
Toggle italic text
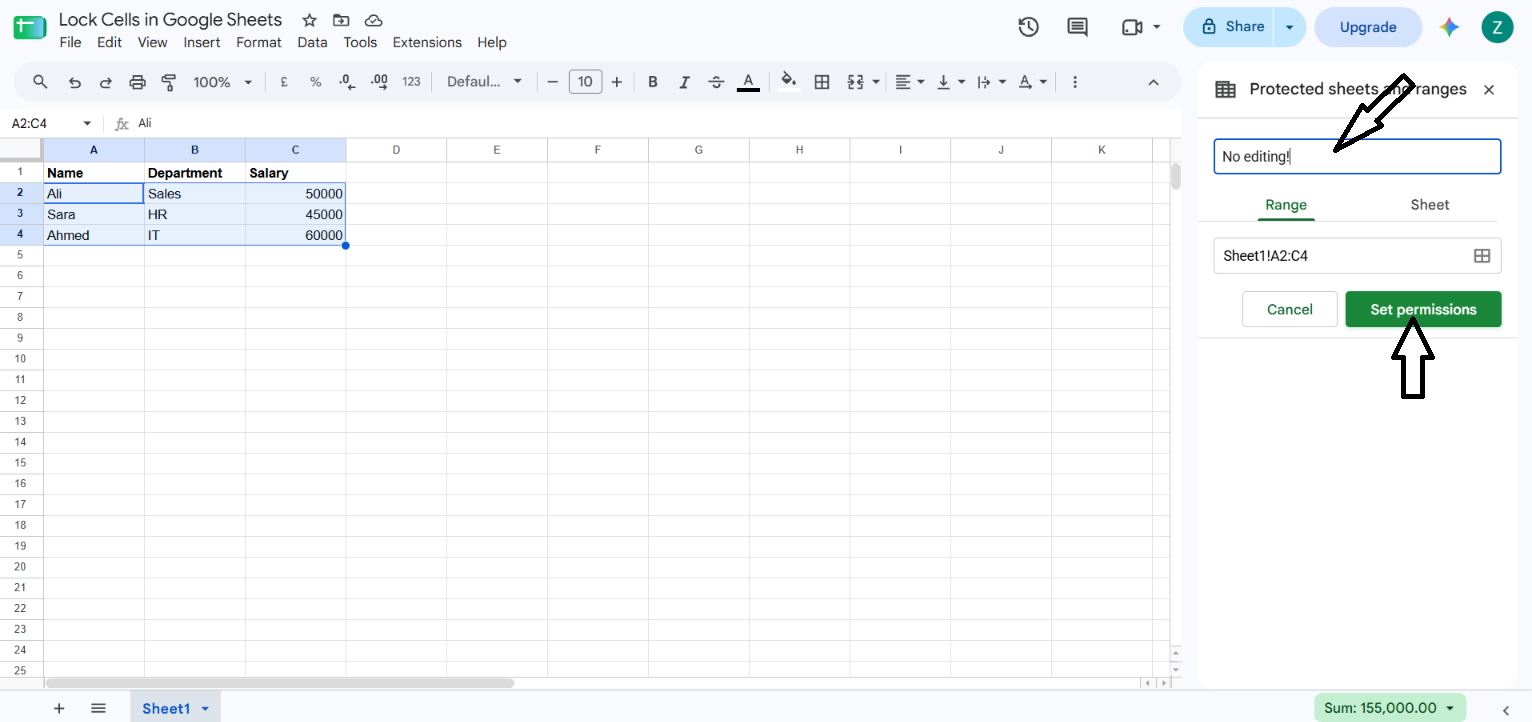[x=684, y=82]
